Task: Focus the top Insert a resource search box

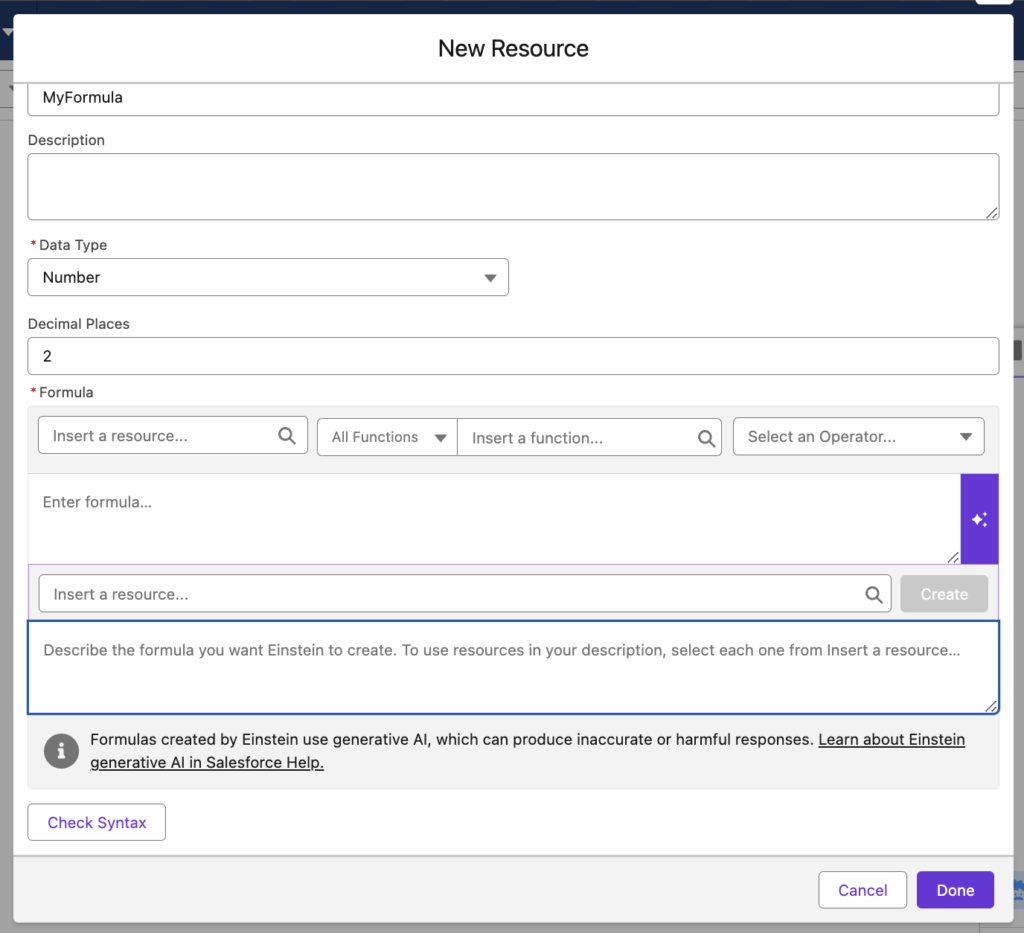Action: [173, 435]
